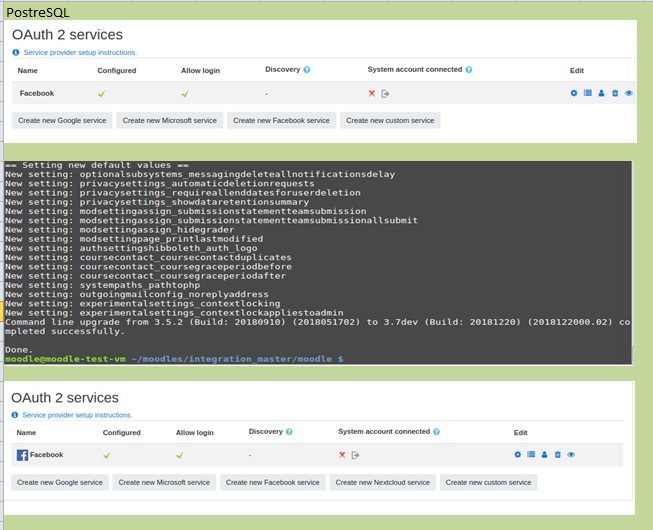Open user field mappings icon in upper Facebook row
Screen dimensions: 653x530
[601, 93]
